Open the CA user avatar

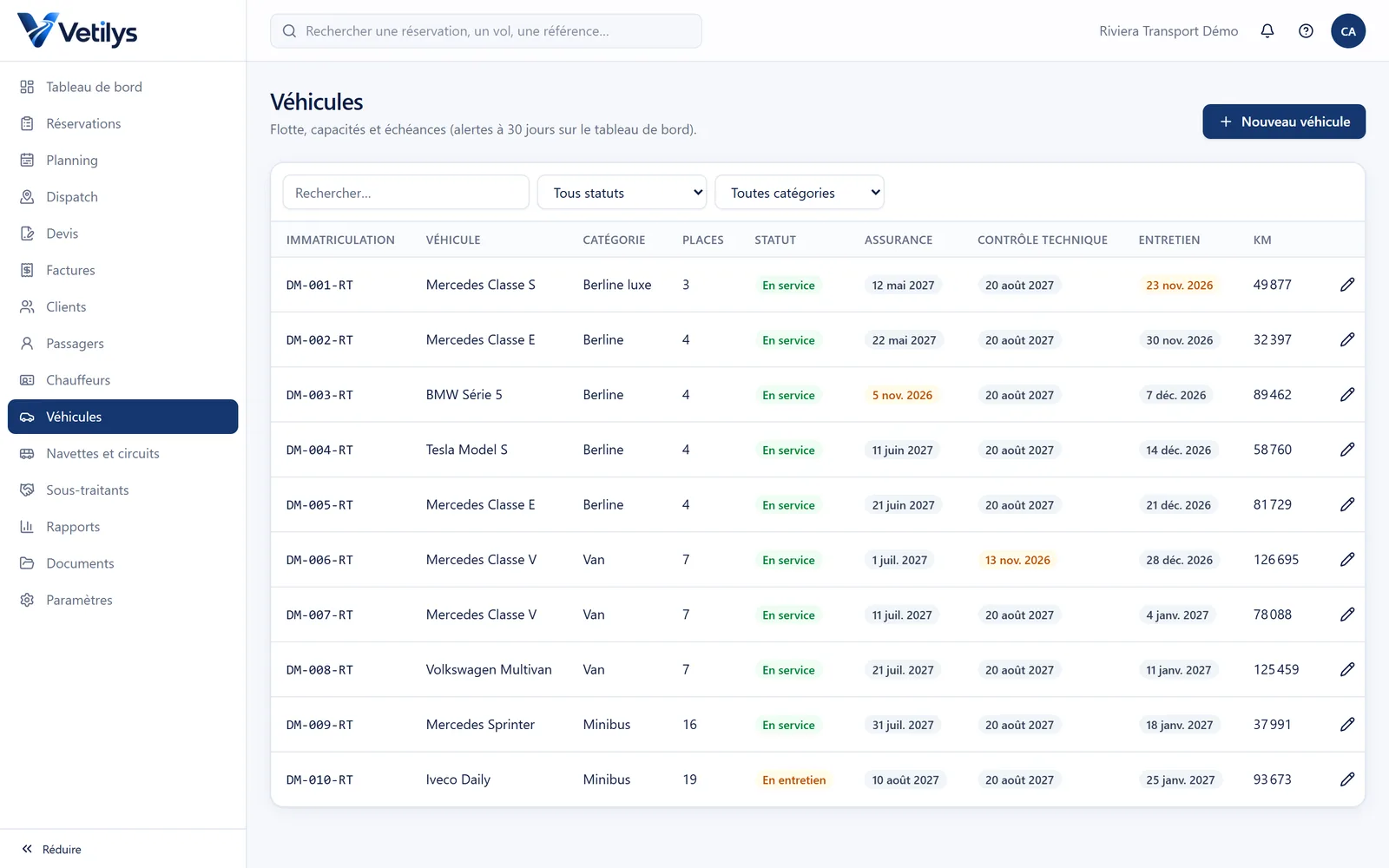(x=1348, y=31)
